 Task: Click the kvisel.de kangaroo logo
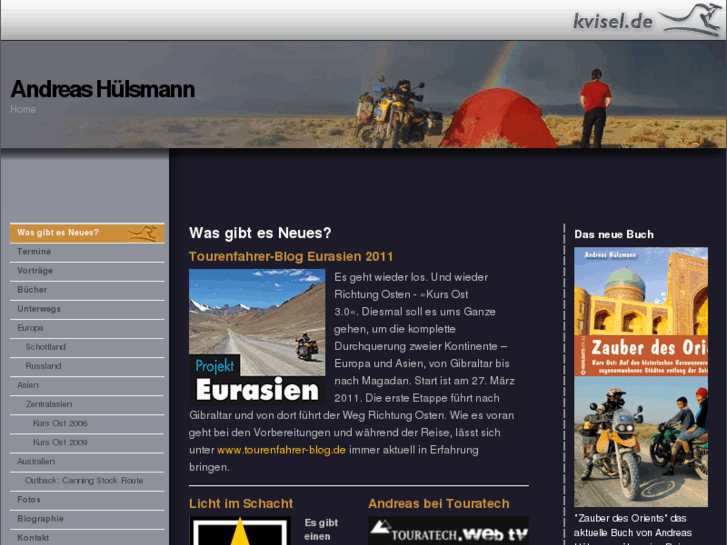[x=647, y=20]
